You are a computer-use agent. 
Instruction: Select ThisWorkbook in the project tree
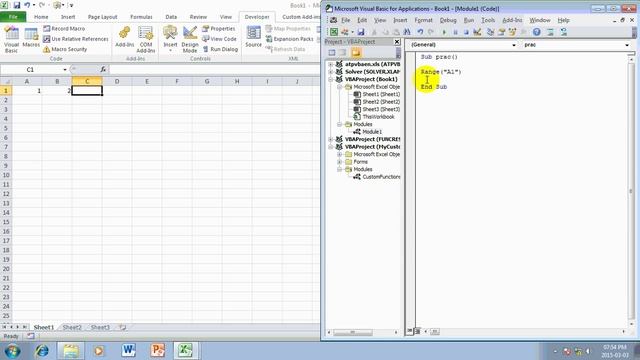[x=378, y=117]
